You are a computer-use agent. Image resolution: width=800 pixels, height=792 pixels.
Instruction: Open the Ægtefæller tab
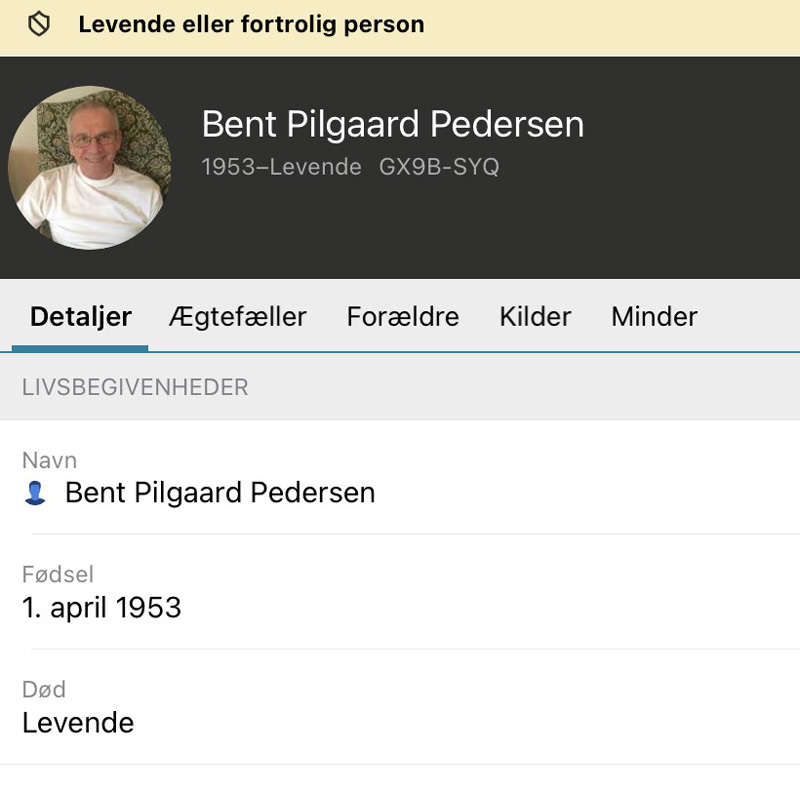pyautogui.click(x=238, y=316)
